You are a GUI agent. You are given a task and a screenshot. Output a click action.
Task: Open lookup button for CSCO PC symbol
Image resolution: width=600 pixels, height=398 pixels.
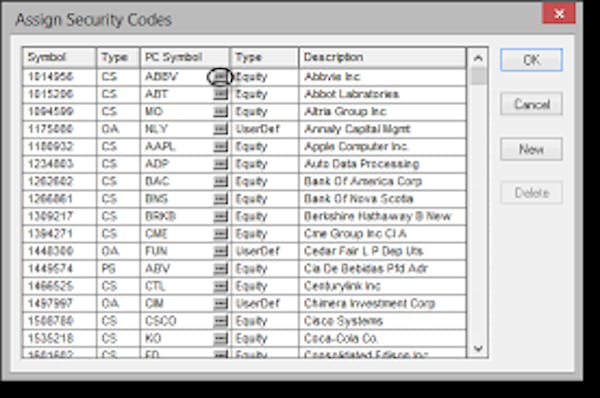pos(220,321)
